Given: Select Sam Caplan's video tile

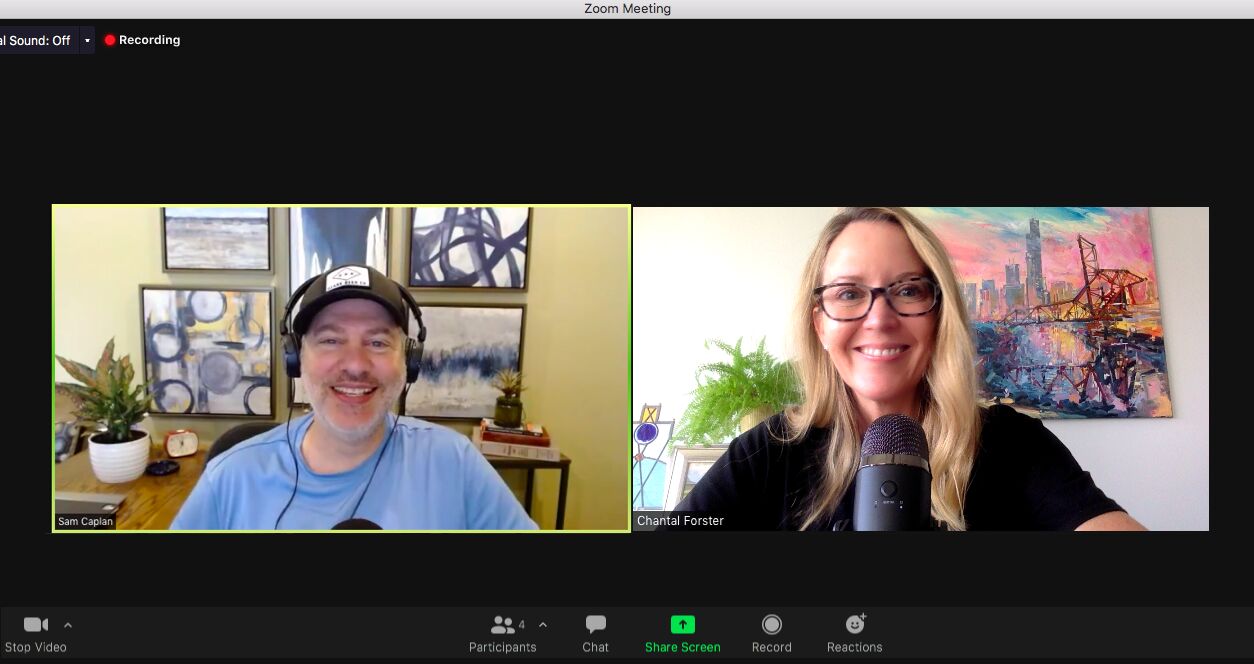Looking at the screenshot, I should (x=341, y=368).
